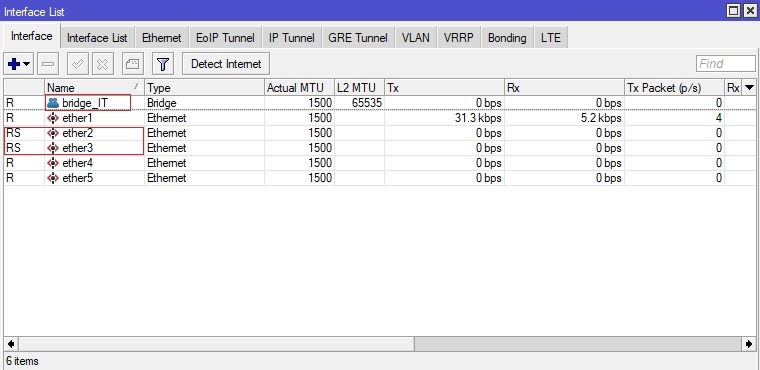Select the ether4 interface name
Screen dimensions: 760x370
point(77,163)
